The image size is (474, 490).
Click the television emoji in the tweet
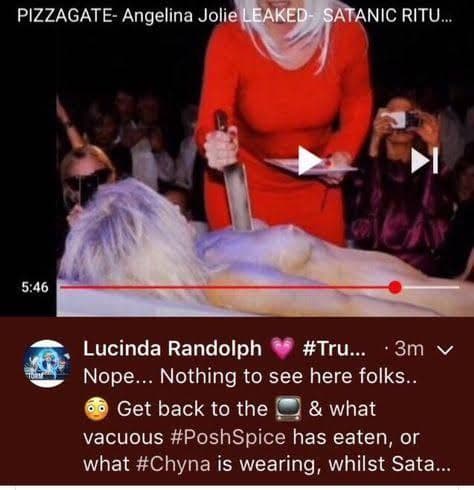(288, 409)
